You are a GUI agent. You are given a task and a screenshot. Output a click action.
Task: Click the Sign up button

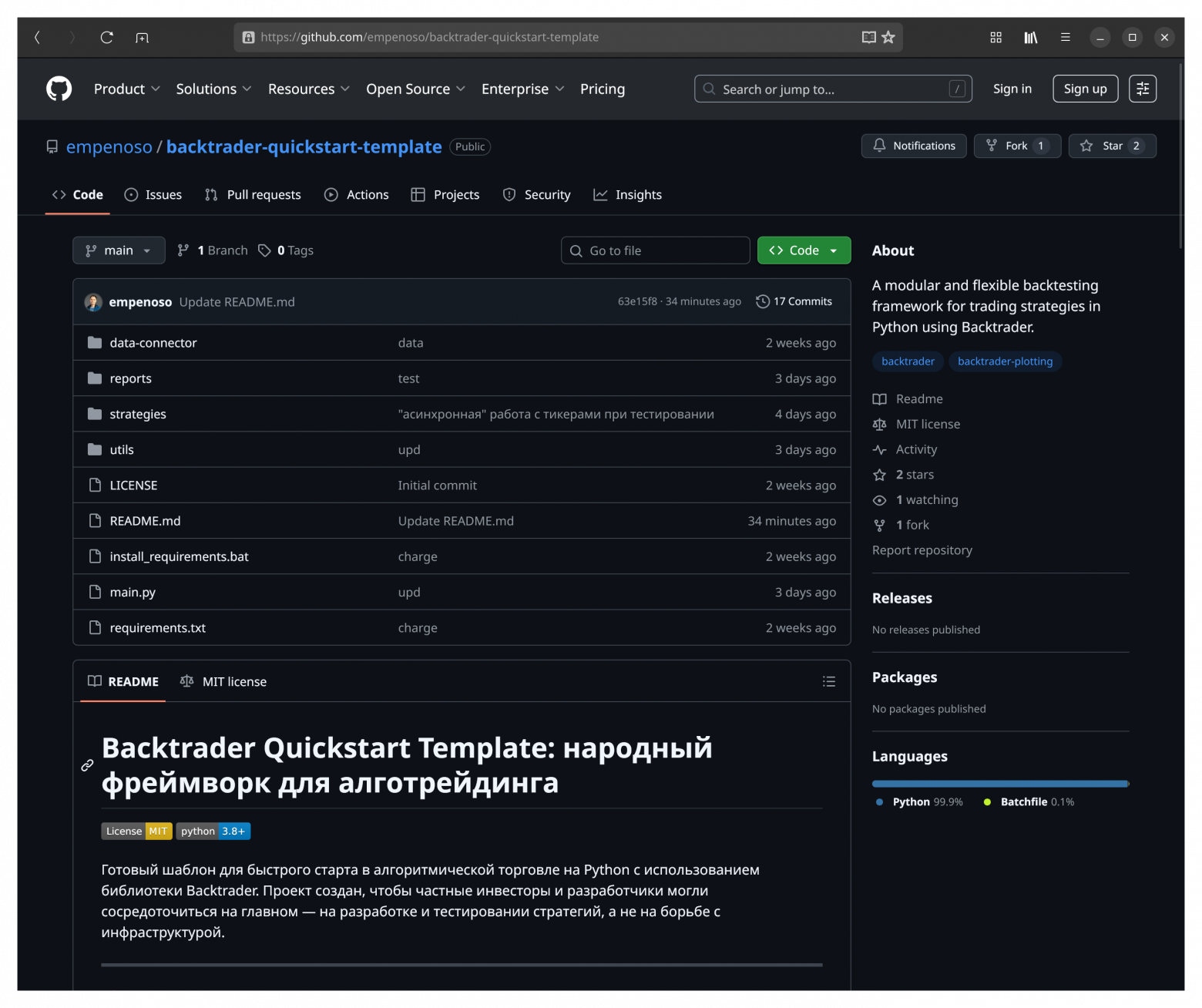(1085, 89)
